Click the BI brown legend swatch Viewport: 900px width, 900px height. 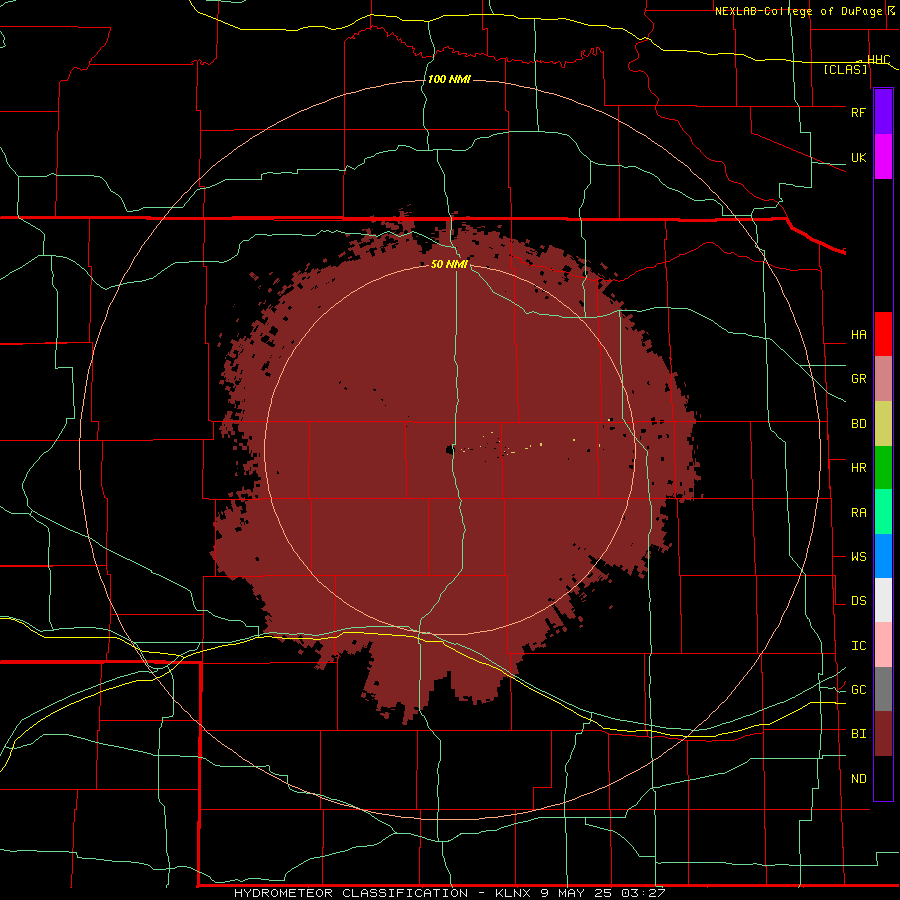click(x=883, y=734)
